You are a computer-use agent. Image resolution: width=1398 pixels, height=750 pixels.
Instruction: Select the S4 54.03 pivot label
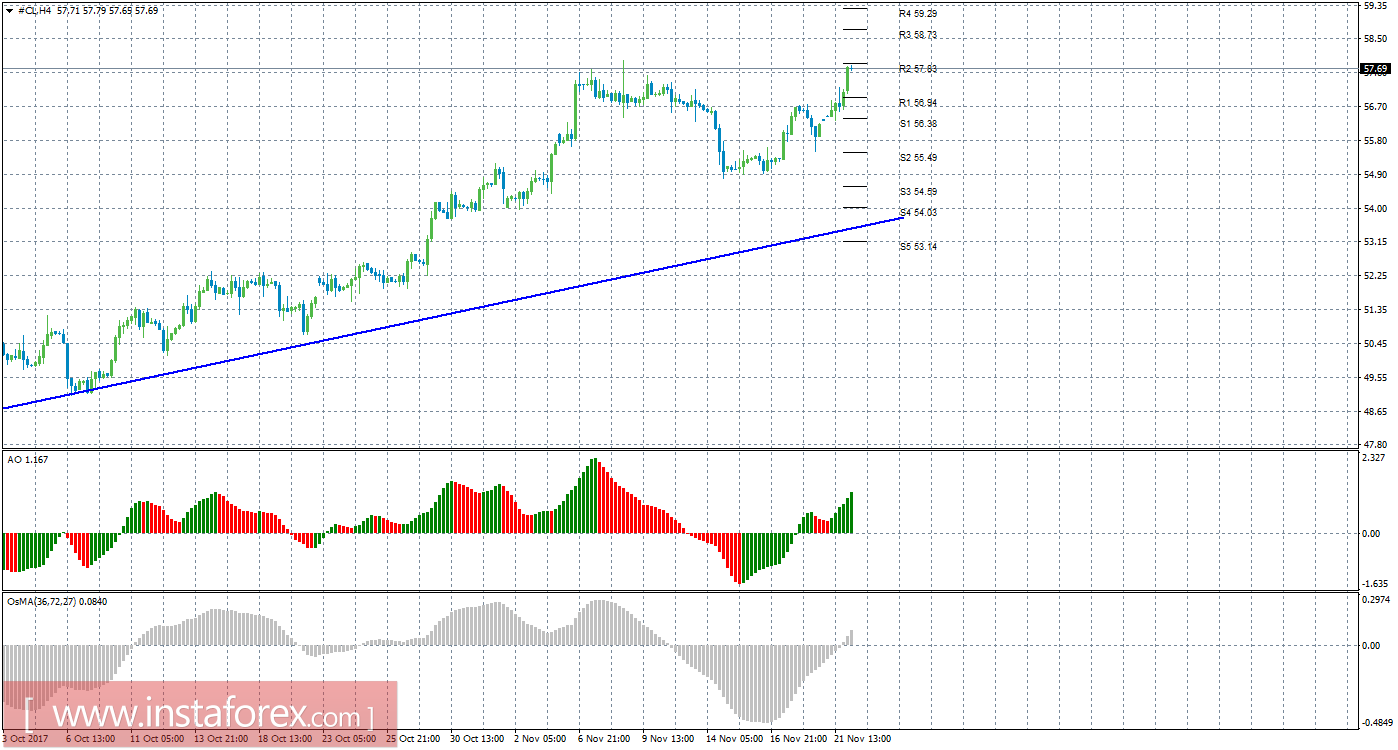point(918,213)
